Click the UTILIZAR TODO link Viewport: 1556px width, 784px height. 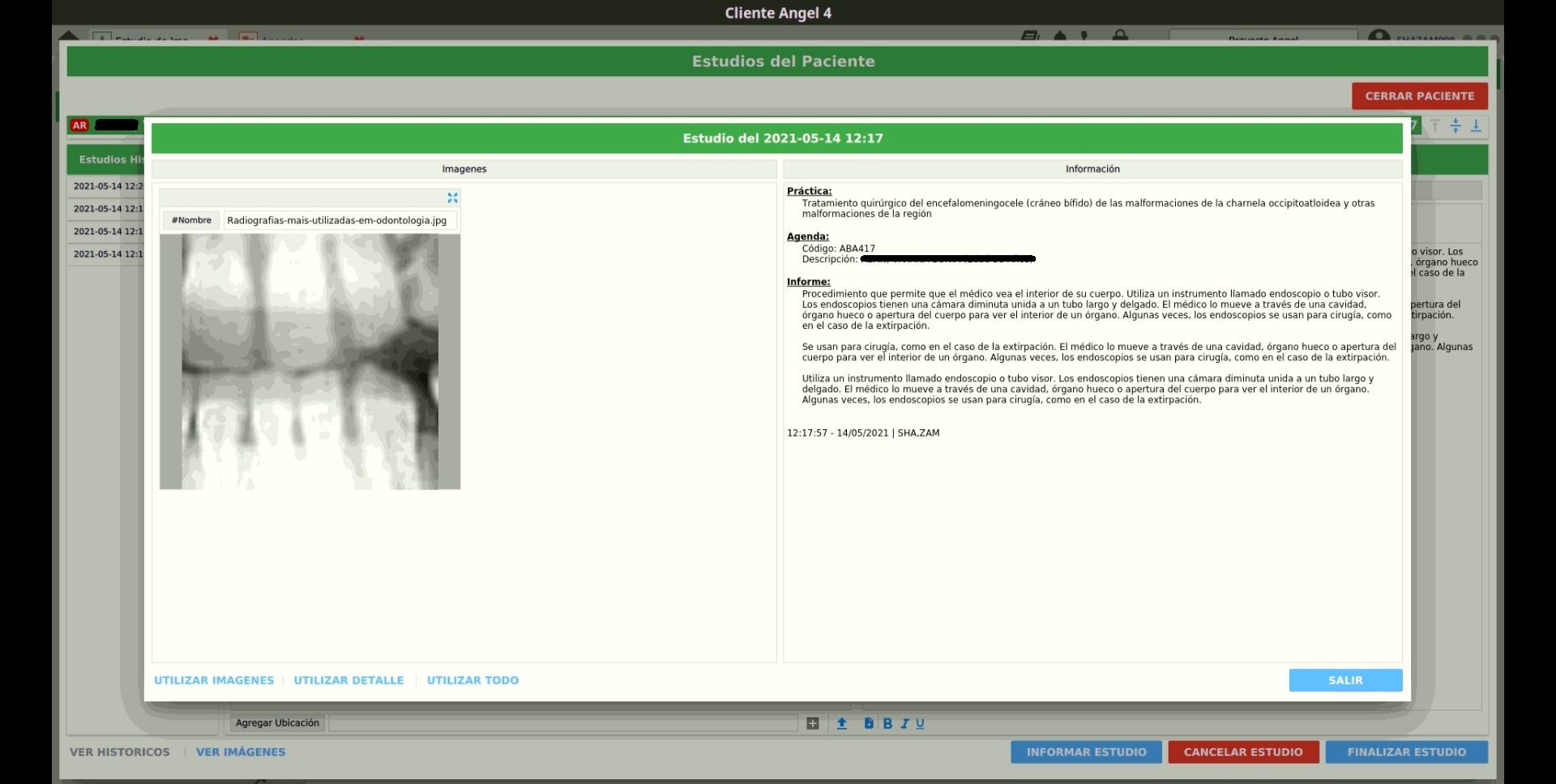point(472,680)
